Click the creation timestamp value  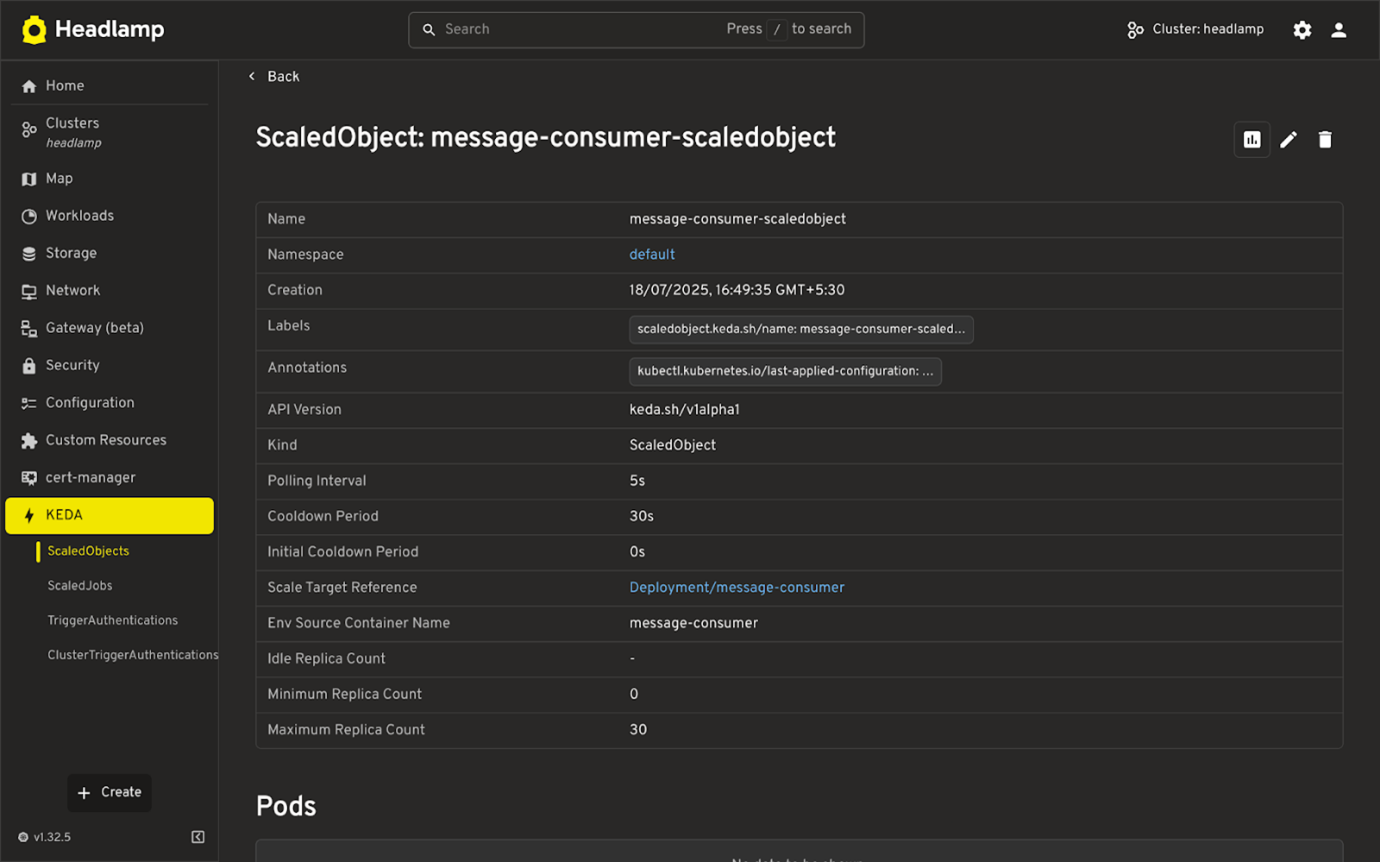(737, 290)
